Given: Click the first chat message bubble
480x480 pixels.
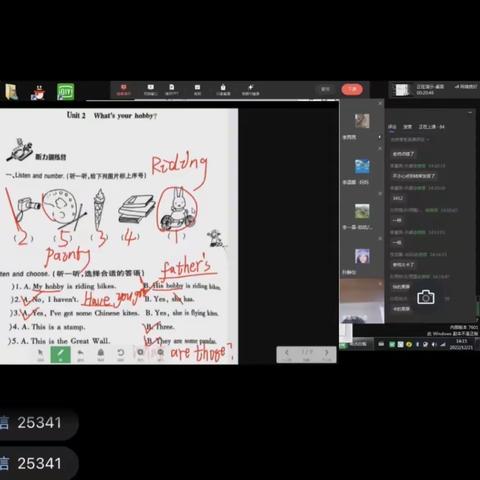Looking at the screenshot, I should 403,154.
